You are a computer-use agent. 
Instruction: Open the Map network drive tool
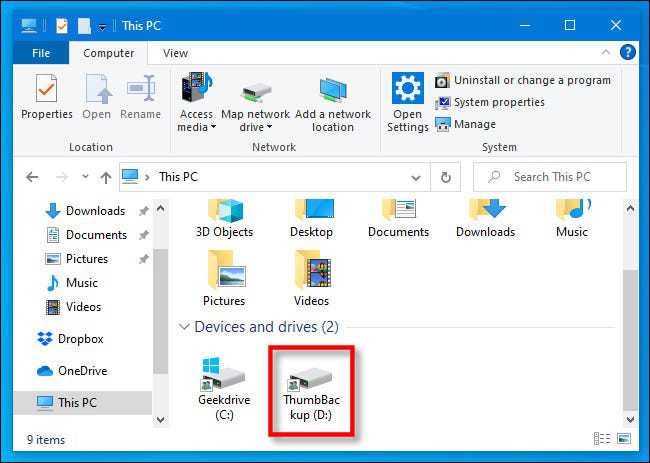(255, 102)
